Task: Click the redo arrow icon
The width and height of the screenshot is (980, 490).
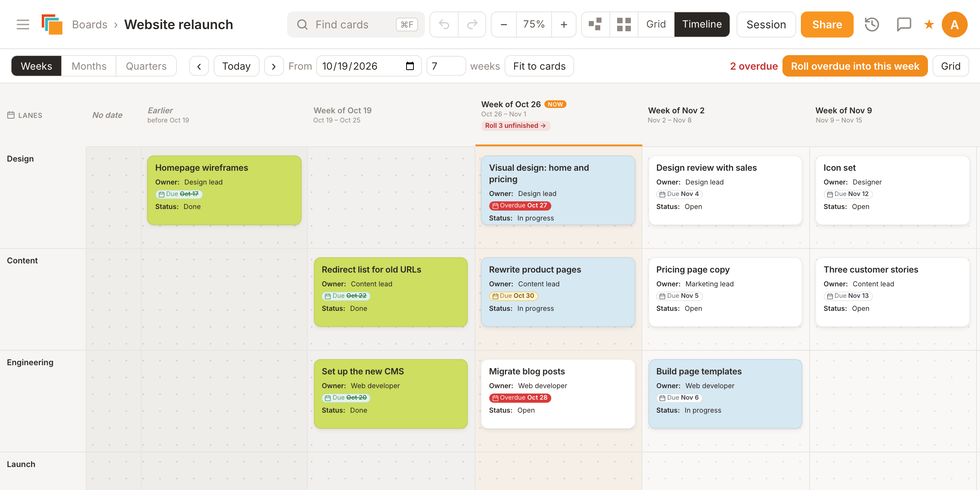Action: (x=472, y=24)
